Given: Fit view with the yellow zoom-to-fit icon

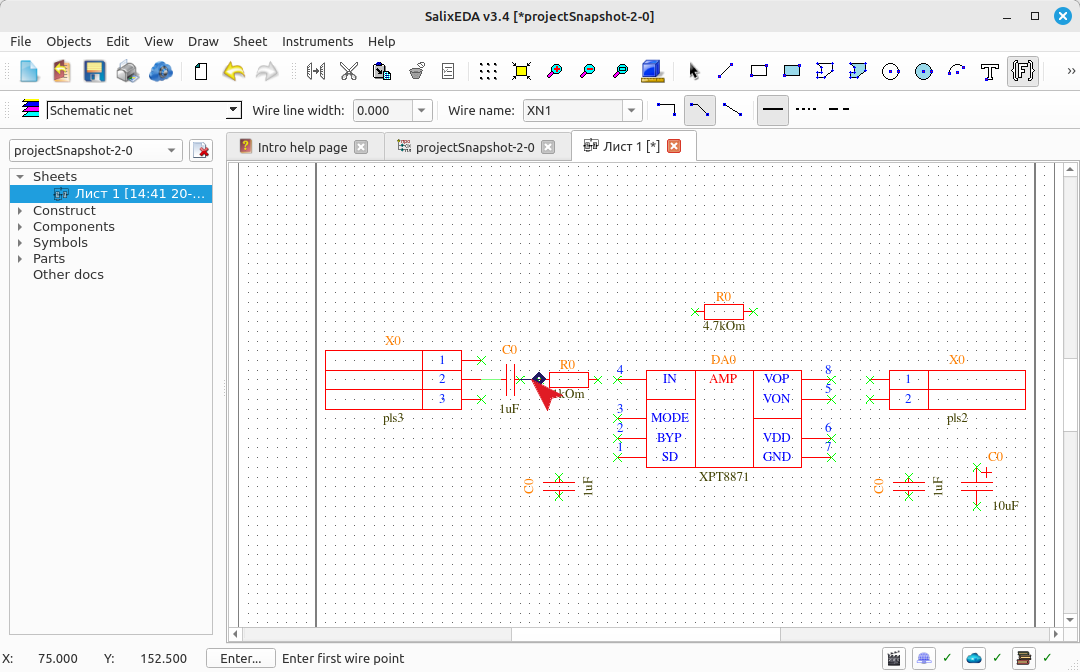Looking at the screenshot, I should 521,72.
